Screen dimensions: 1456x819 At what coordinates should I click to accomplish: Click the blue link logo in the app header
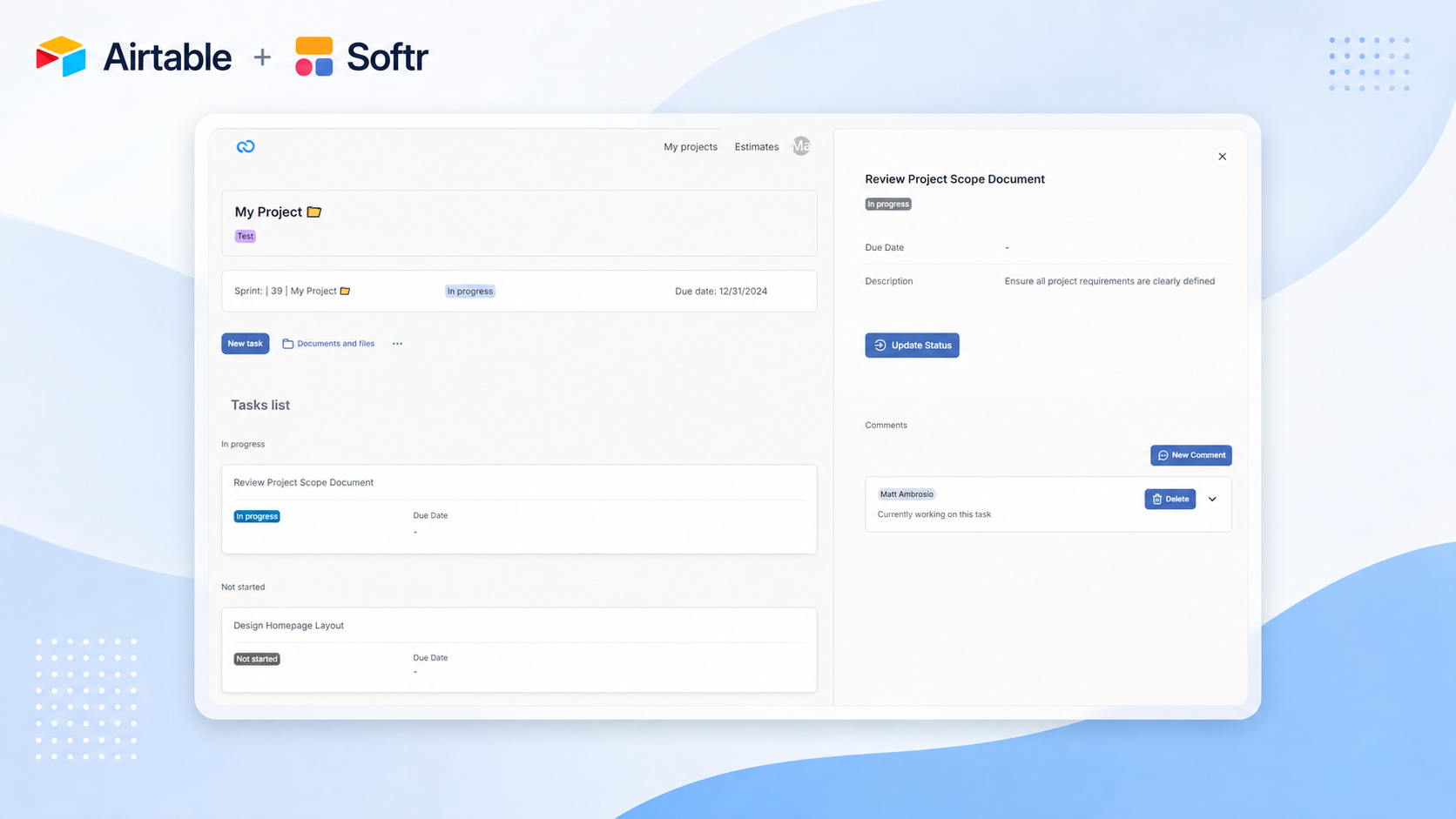(x=246, y=146)
